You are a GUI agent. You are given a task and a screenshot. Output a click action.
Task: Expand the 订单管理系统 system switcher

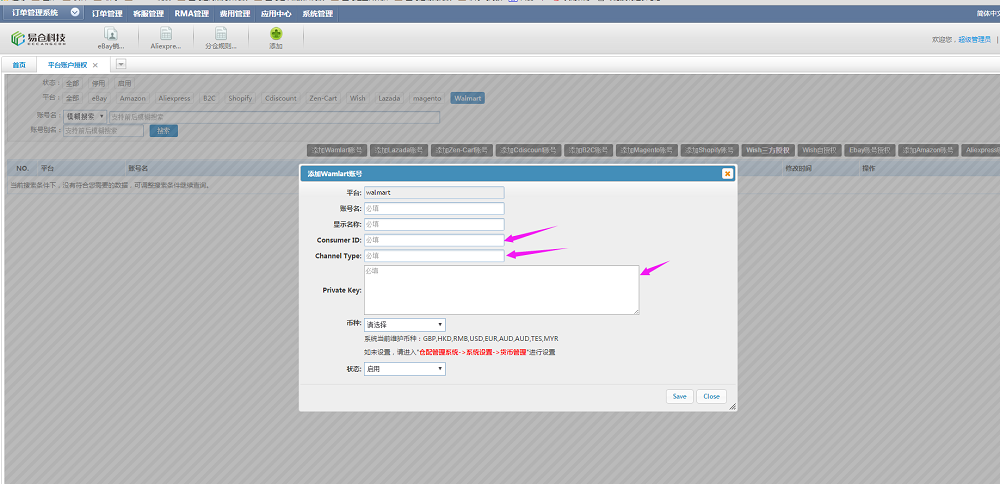(75, 13)
